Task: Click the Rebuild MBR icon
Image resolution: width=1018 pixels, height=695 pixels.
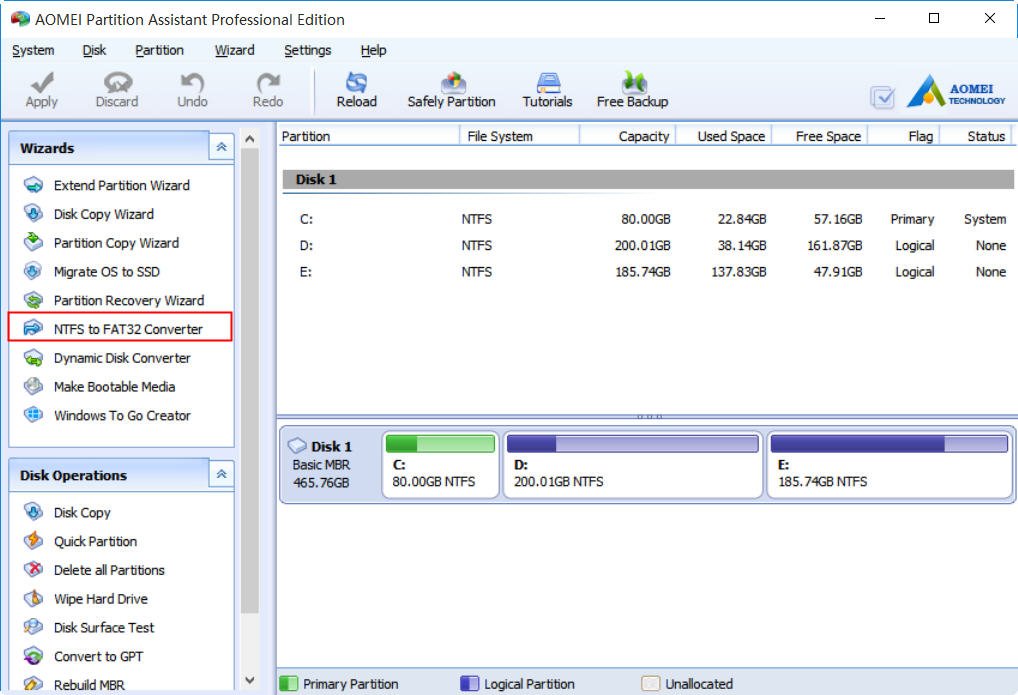Action: (x=33, y=684)
